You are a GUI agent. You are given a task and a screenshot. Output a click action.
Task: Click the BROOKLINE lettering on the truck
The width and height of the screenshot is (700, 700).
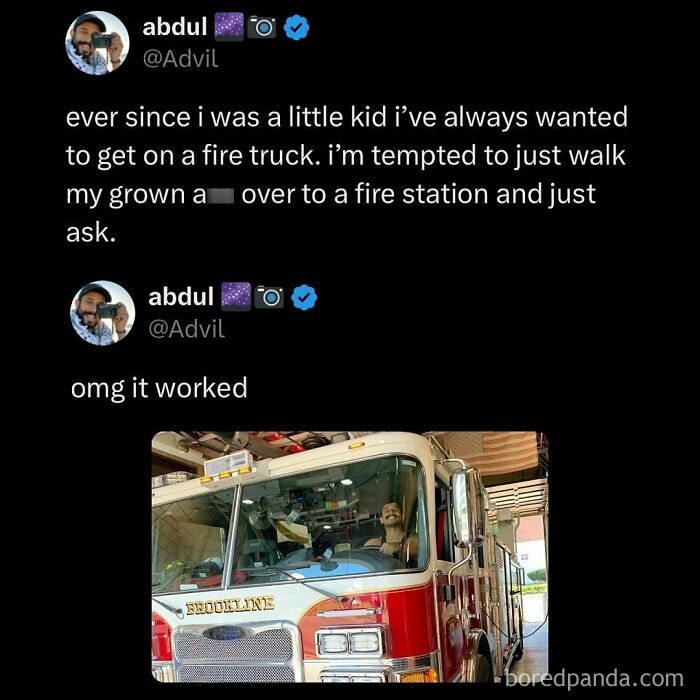(230, 606)
